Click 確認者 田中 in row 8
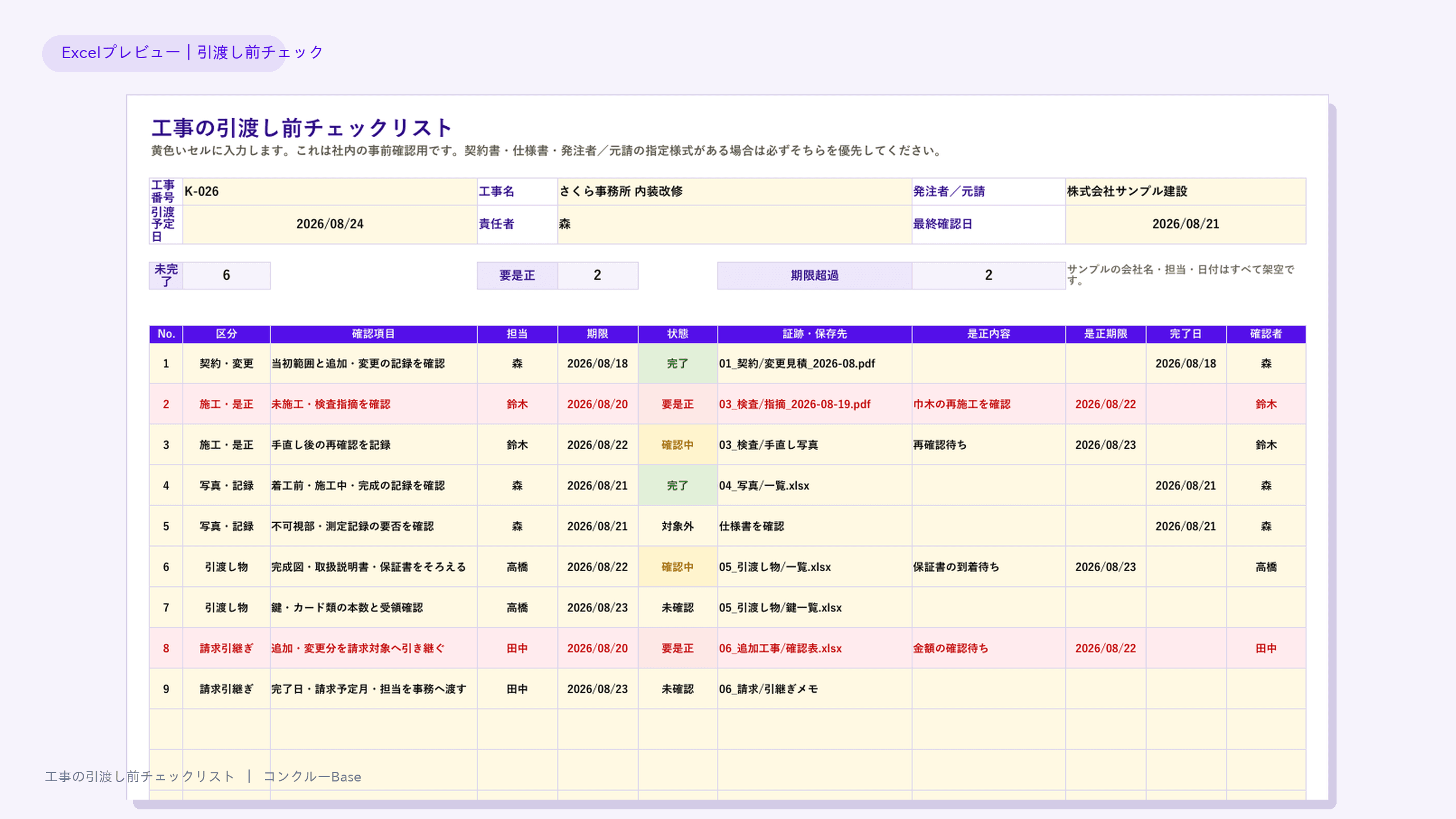Screen dimensions: 1456x819 pos(1265,648)
